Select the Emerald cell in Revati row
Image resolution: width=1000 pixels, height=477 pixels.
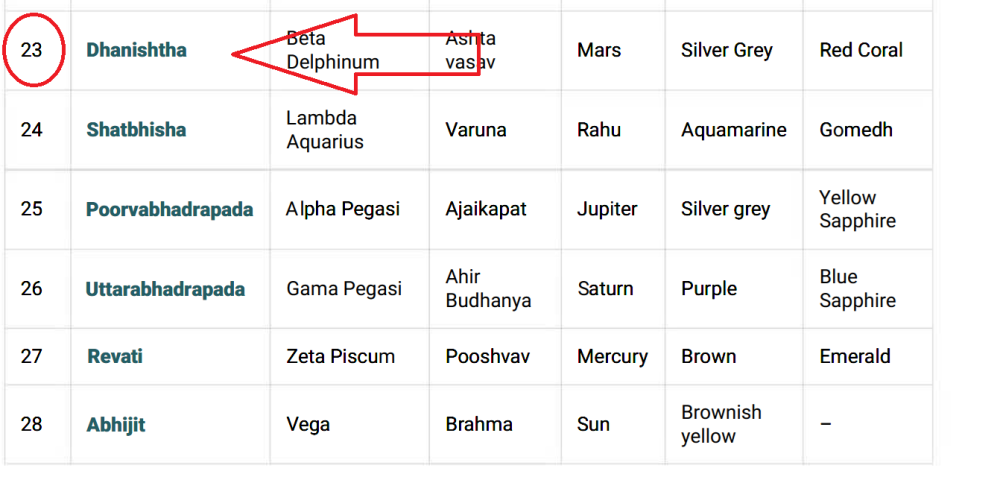tap(854, 357)
